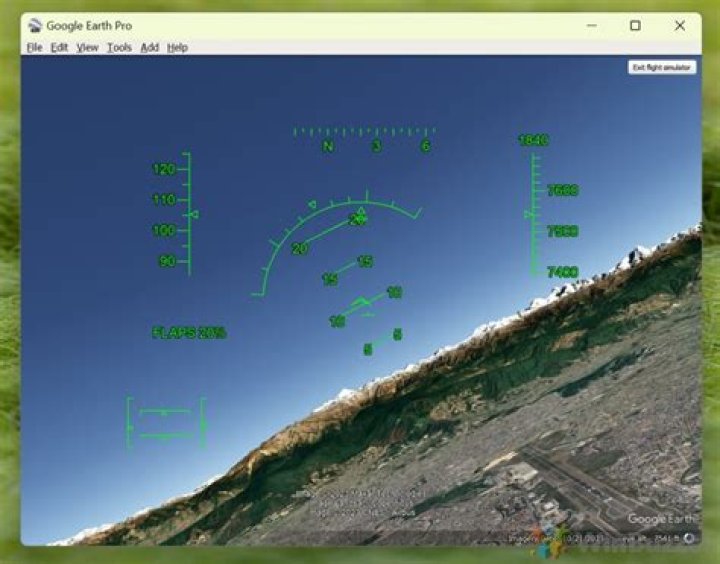Click the 120 mark on speed tape
720x564 pixels.
163,169
